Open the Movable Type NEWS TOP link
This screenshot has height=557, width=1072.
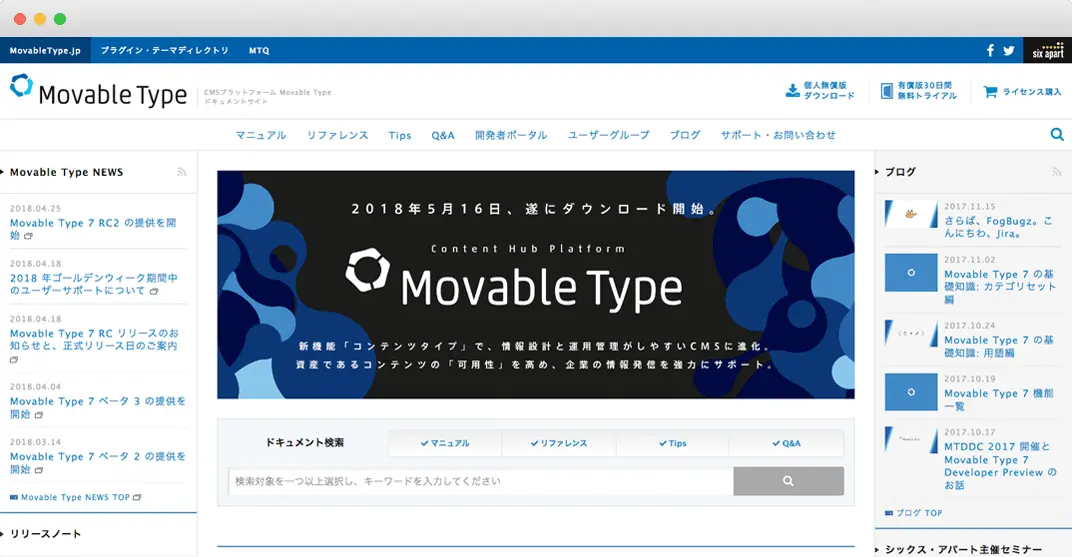point(75,497)
